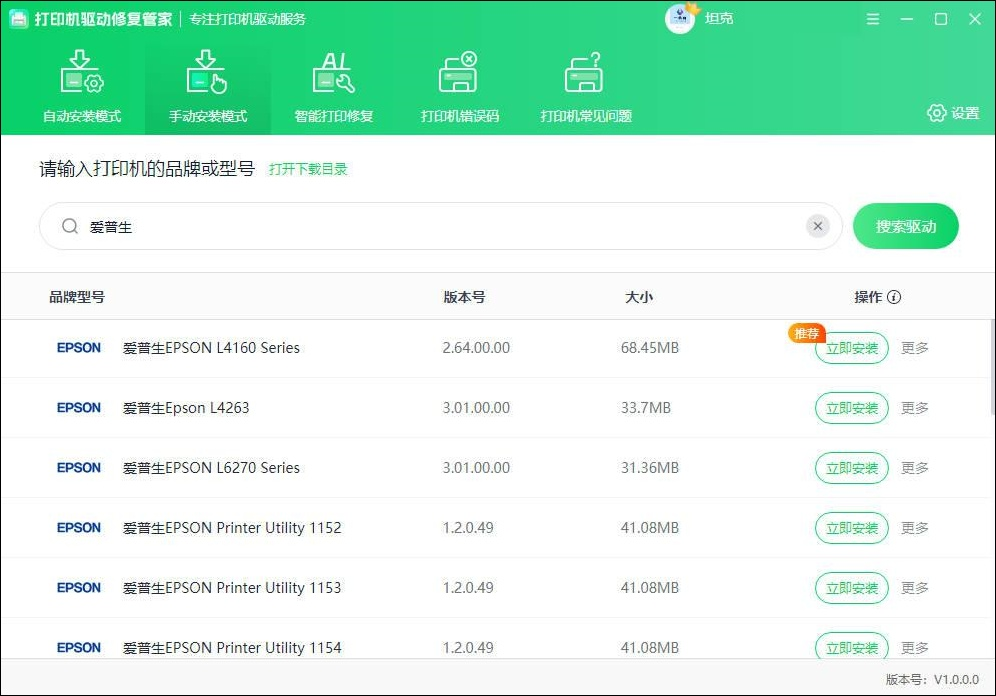996x696 pixels.
Task: Click EPSON logo in L4263 row
Action: point(79,407)
